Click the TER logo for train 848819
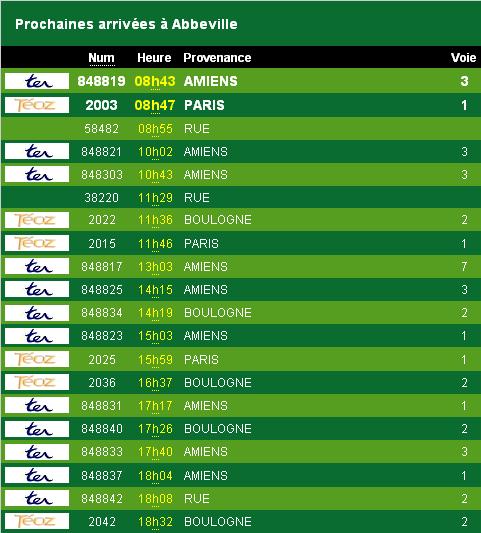481x533 pixels. [x=37, y=81]
